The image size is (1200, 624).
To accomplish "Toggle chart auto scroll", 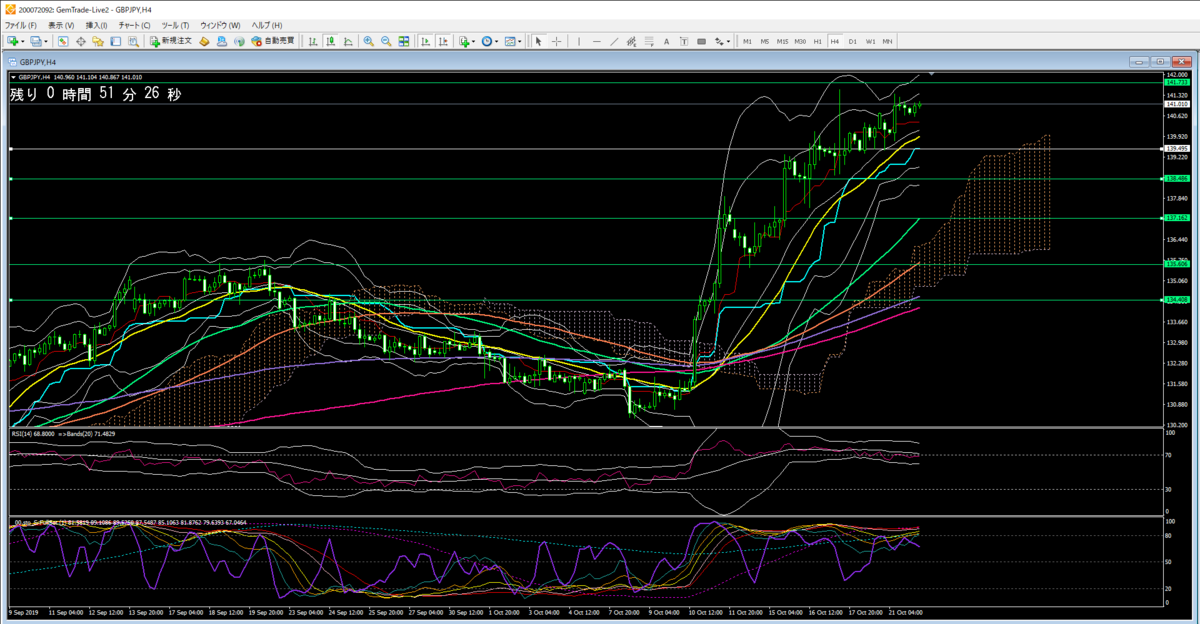I will tap(426, 41).
